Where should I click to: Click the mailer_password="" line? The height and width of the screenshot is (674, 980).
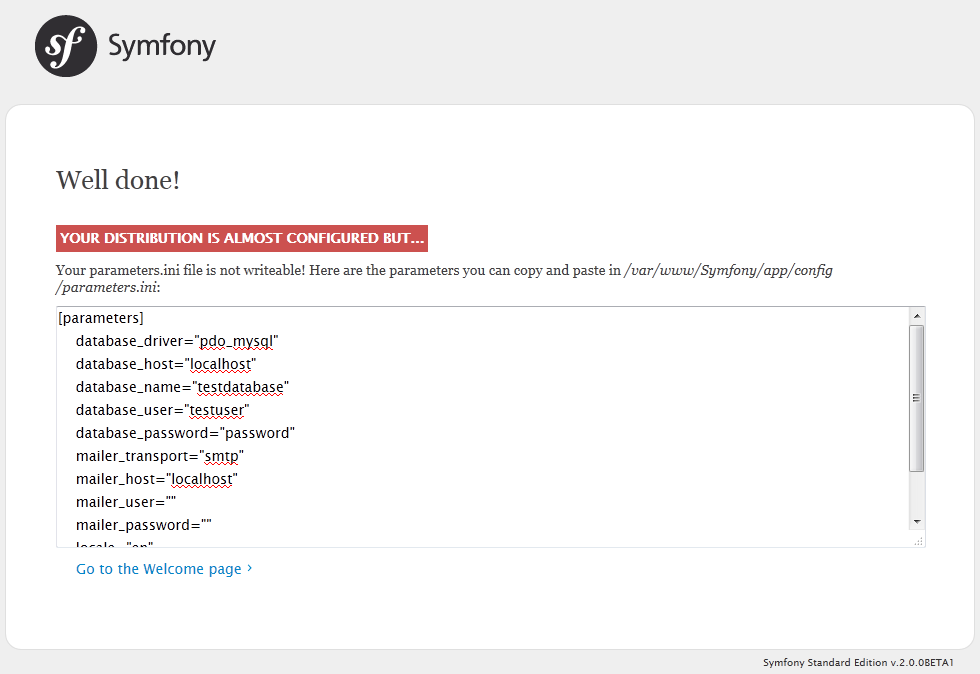point(144,525)
